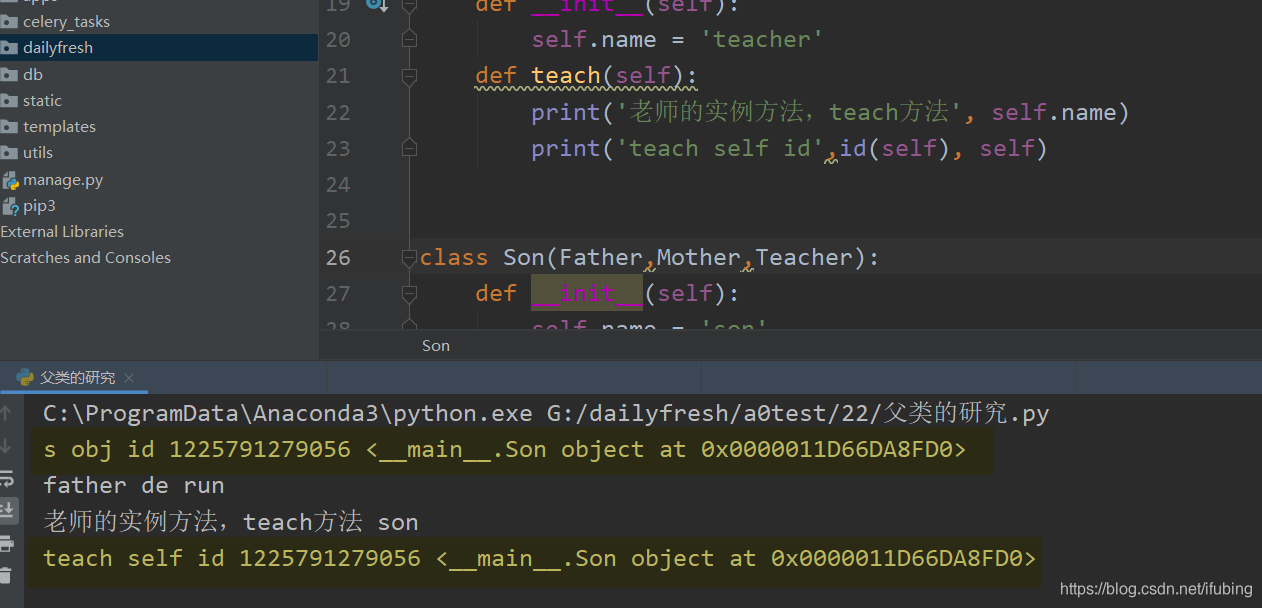The width and height of the screenshot is (1262, 608).
Task: Select the celery_tasks folder
Action: pyautogui.click(x=67, y=22)
